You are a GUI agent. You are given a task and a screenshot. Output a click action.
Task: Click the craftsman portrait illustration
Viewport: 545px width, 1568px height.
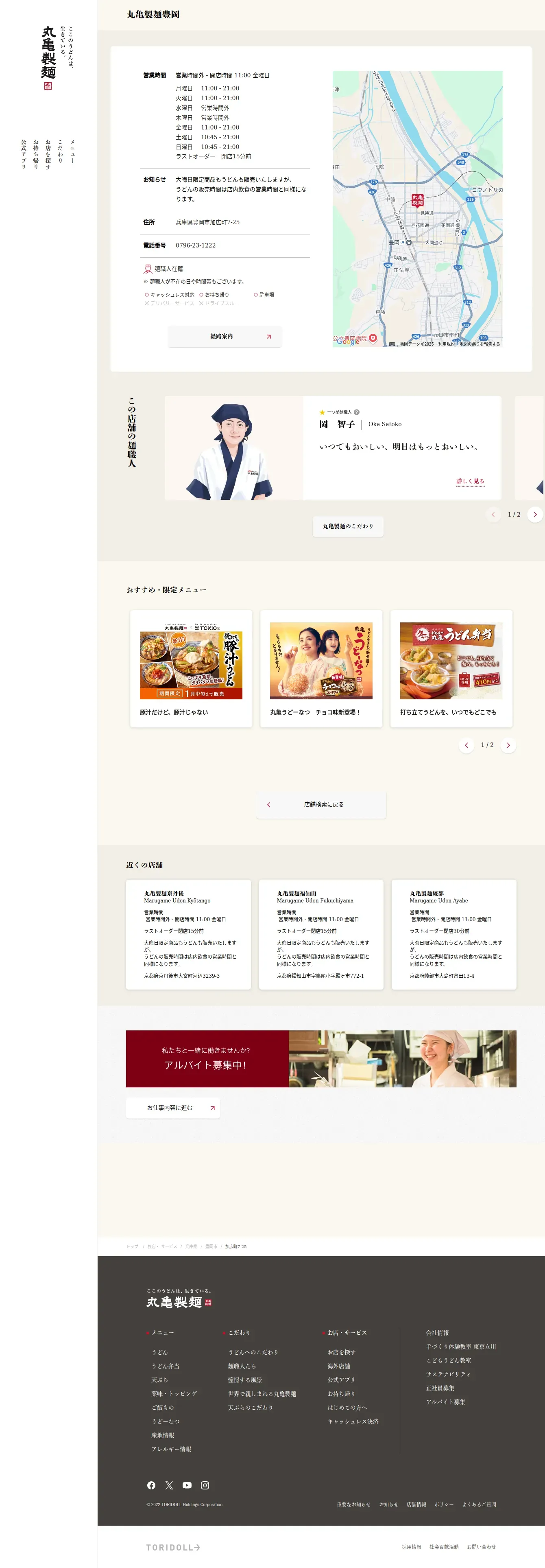(233, 448)
